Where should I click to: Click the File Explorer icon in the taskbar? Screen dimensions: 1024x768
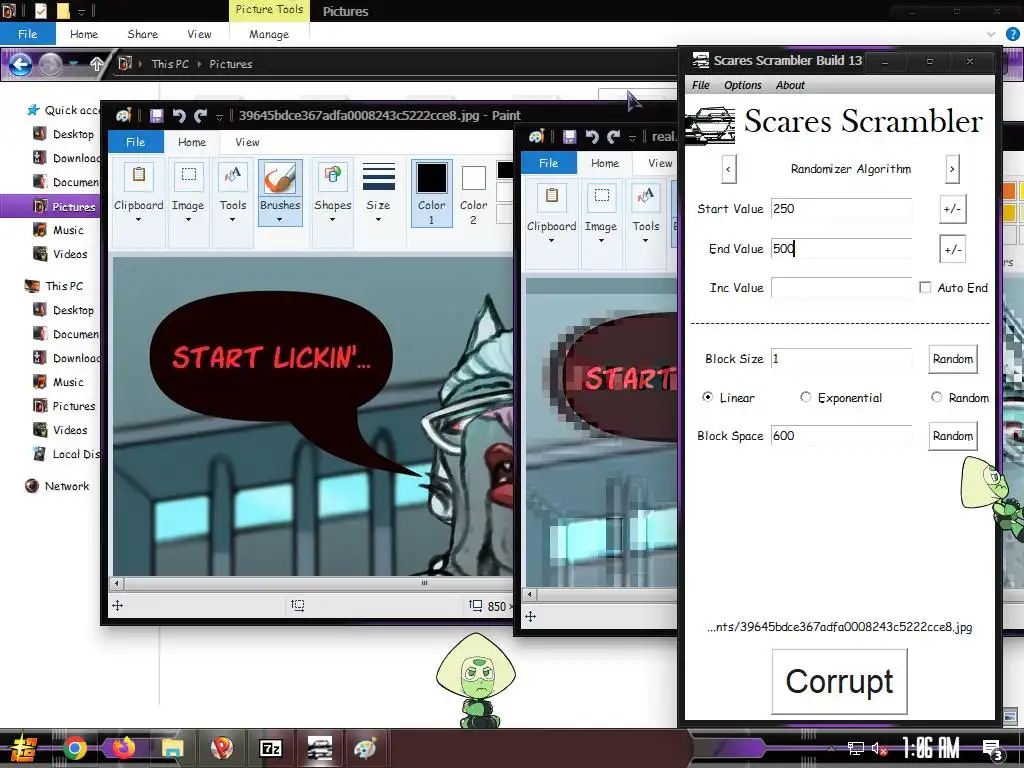click(172, 748)
